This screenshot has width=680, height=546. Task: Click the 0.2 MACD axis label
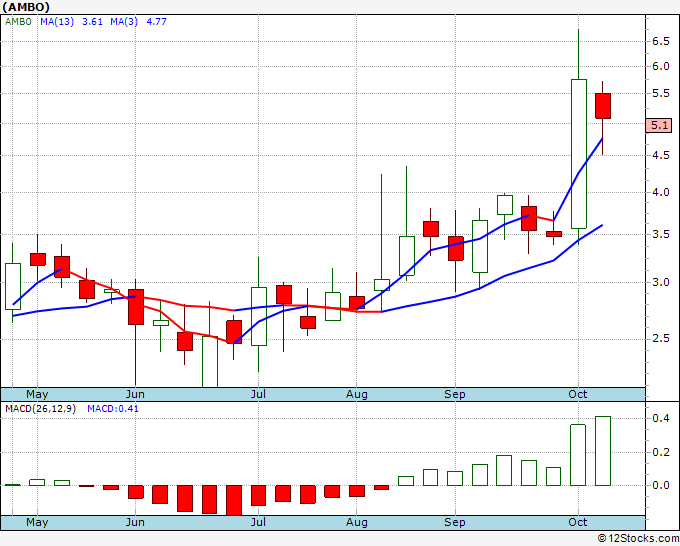660,452
